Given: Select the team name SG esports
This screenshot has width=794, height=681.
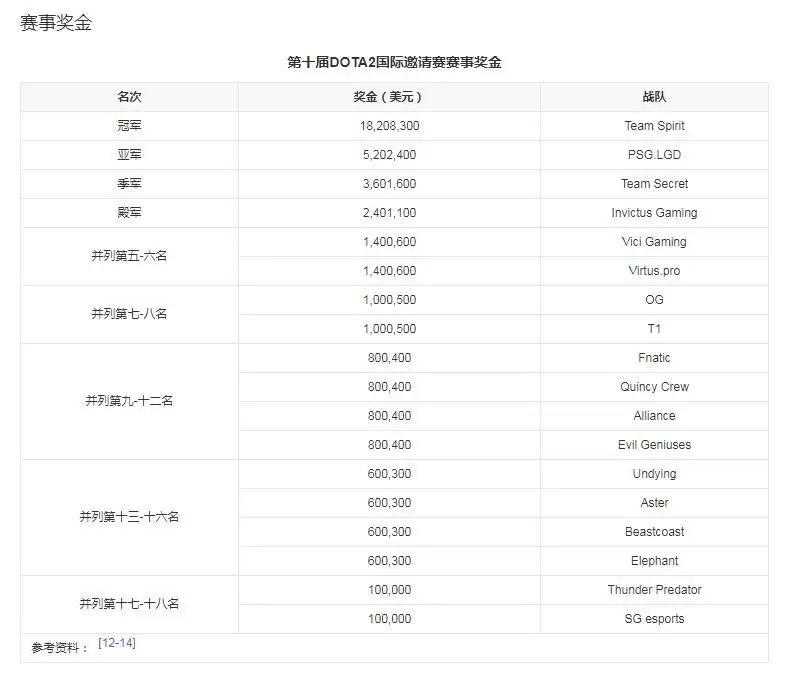Looking at the screenshot, I should (x=654, y=618).
